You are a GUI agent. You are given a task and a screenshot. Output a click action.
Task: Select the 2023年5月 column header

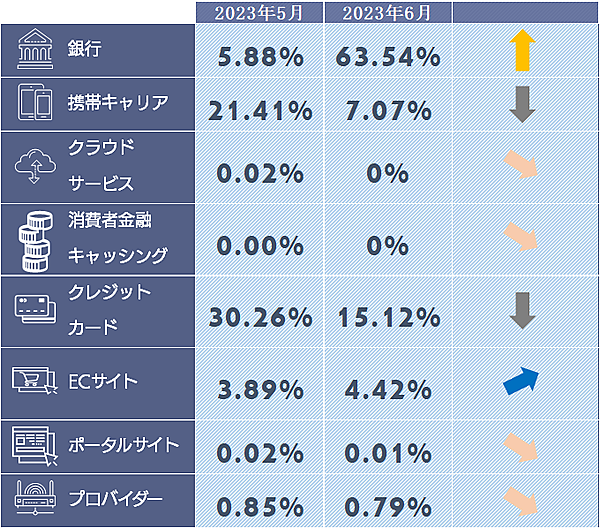[x=256, y=13]
